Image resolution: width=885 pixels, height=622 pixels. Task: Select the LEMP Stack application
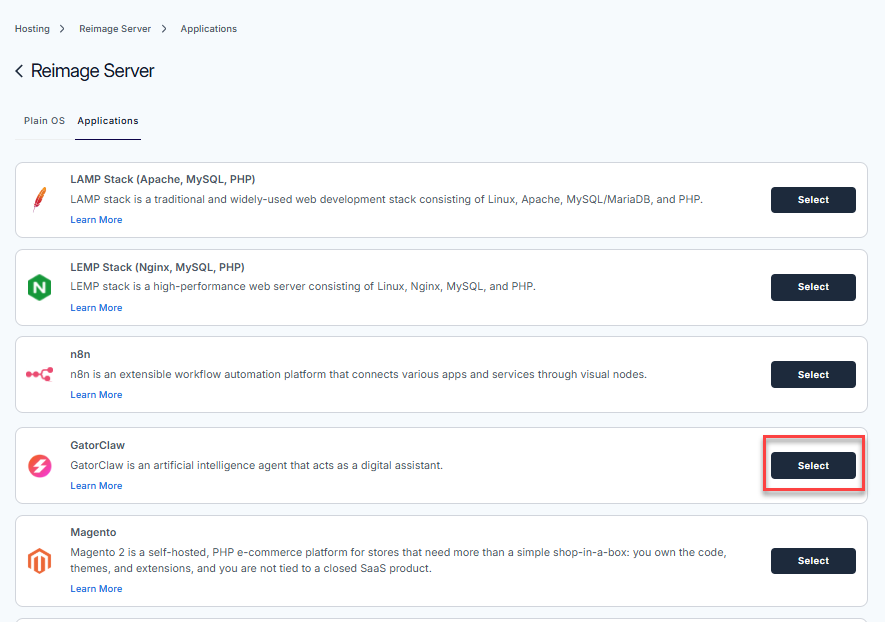813,287
